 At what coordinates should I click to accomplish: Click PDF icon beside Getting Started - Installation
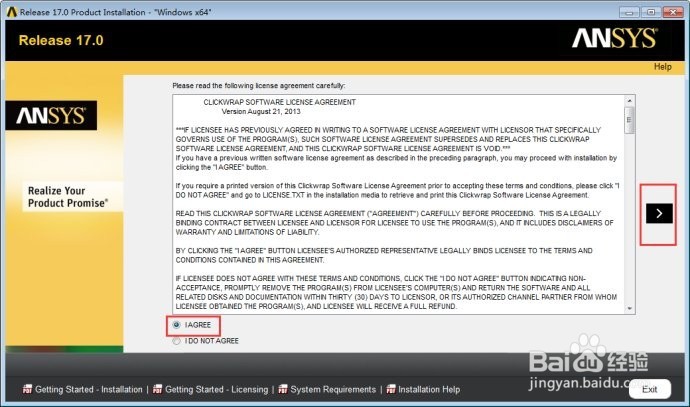(x=27, y=389)
